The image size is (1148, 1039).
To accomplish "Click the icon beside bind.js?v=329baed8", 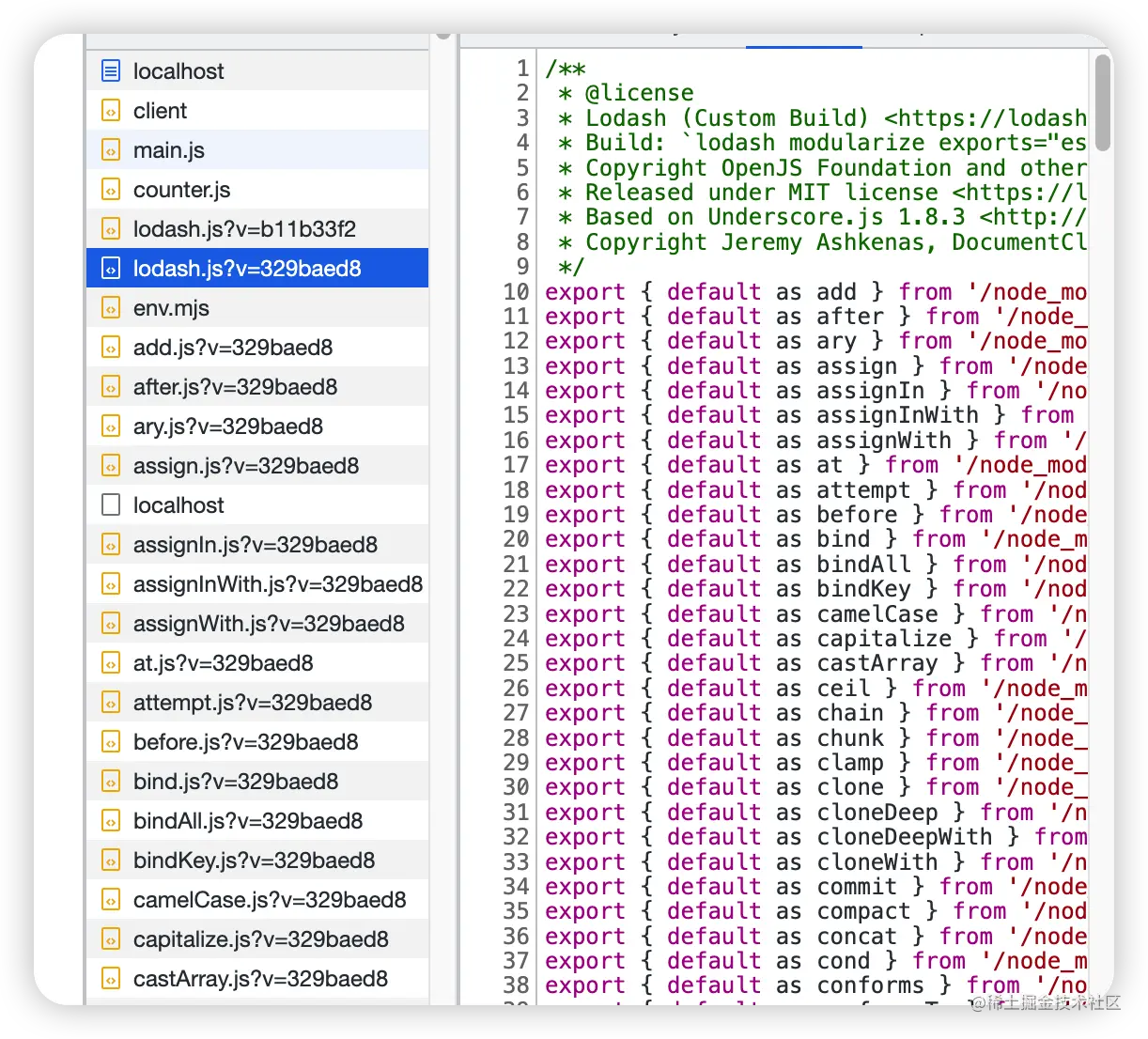I will pos(111,782).
